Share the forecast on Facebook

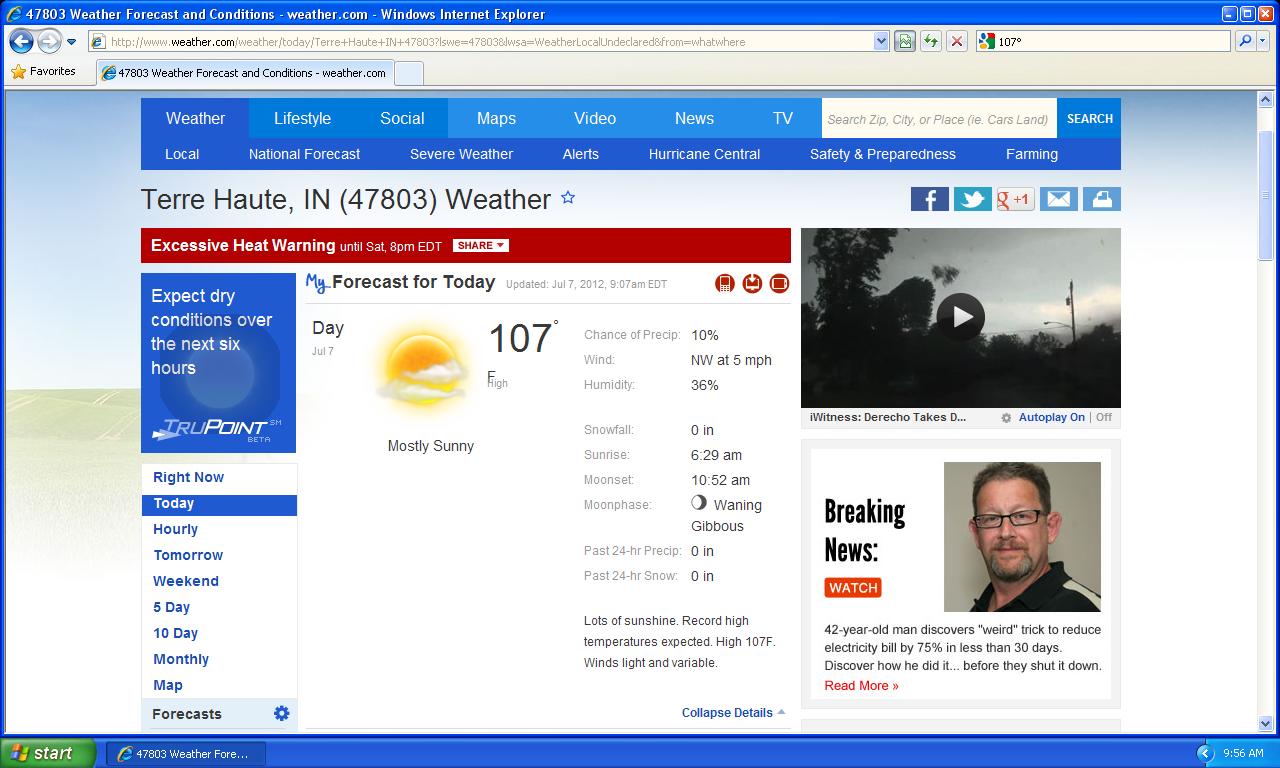click(x=929, y=199)
